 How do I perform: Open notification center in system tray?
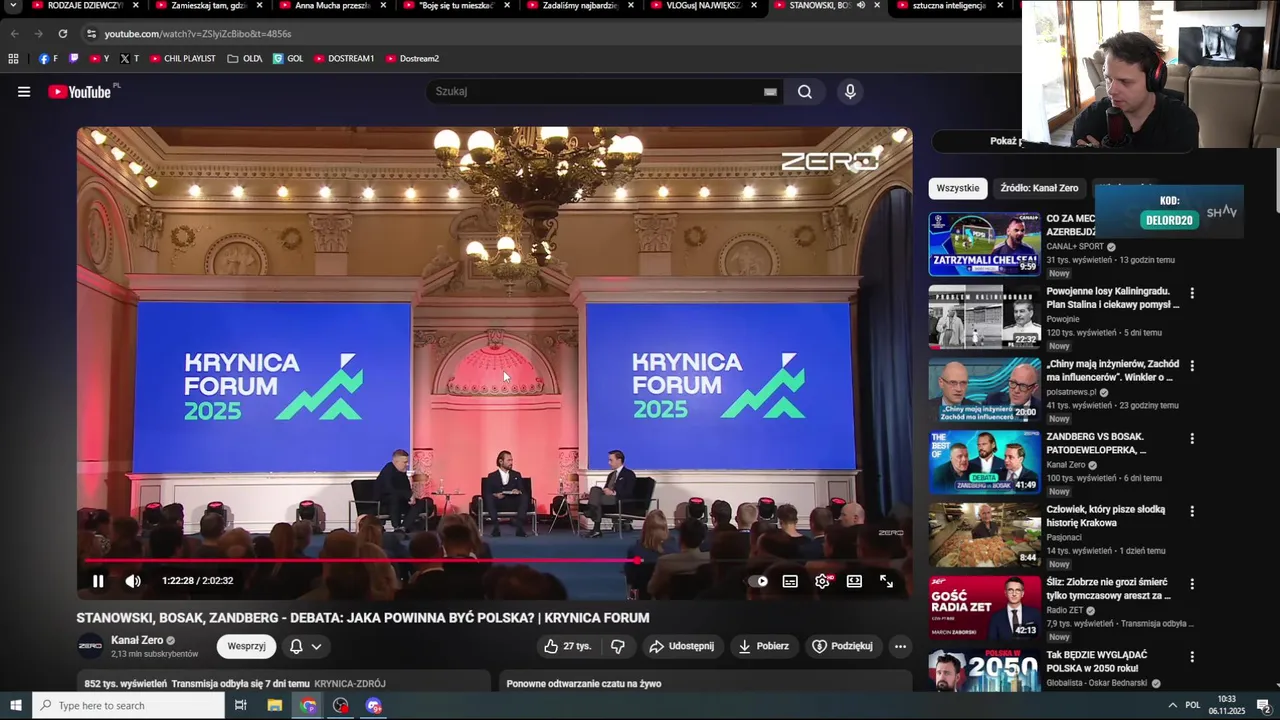coord(1263,705)
